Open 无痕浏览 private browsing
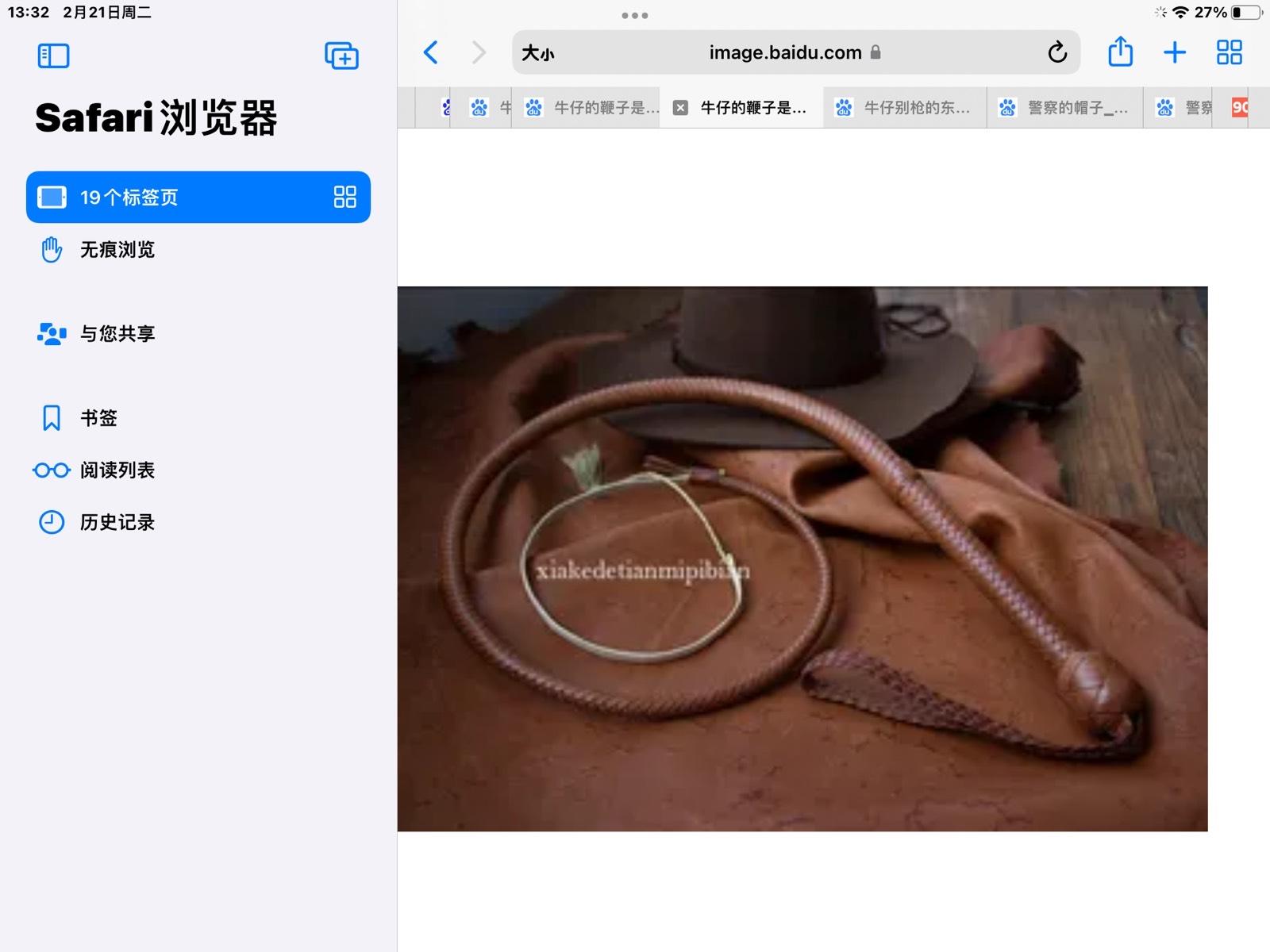The width and height of the screenshot is (1270, 952). [198, 250]
